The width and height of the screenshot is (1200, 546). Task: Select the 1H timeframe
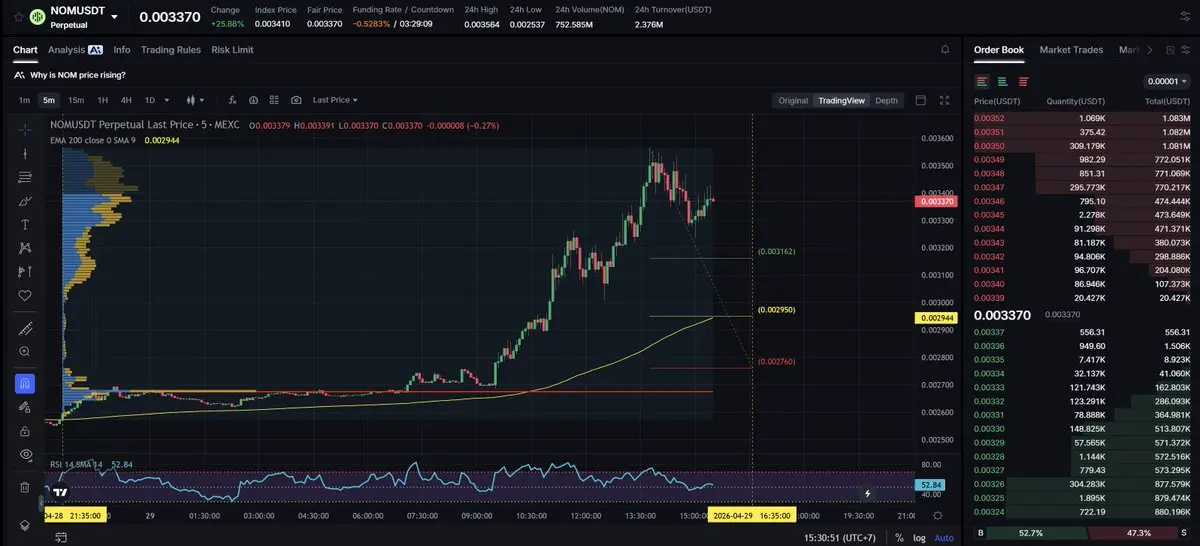click(102, 100)
